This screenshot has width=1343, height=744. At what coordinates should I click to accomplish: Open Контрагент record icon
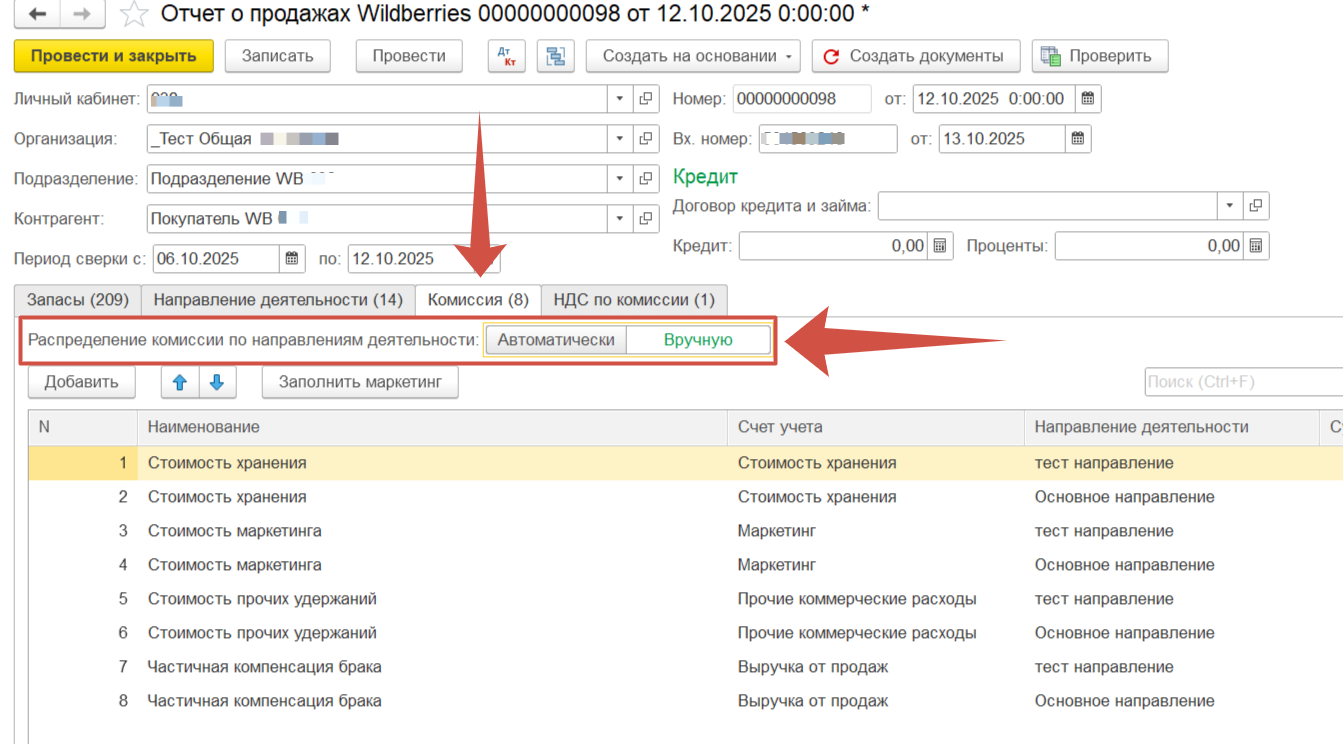[x=646, y=219]
